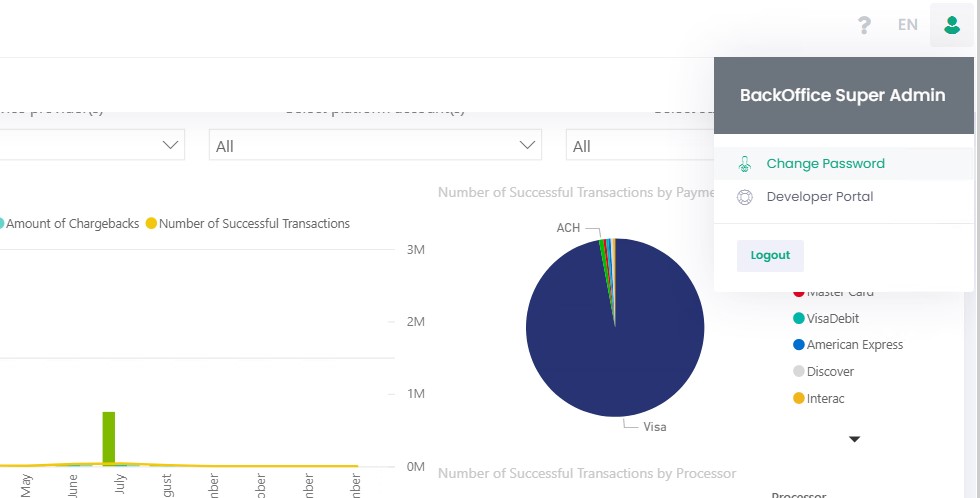Toggle the Discover legend entry
Image resolution: width=980 pixels, height=498 pixels.
(x=829, y=372)
